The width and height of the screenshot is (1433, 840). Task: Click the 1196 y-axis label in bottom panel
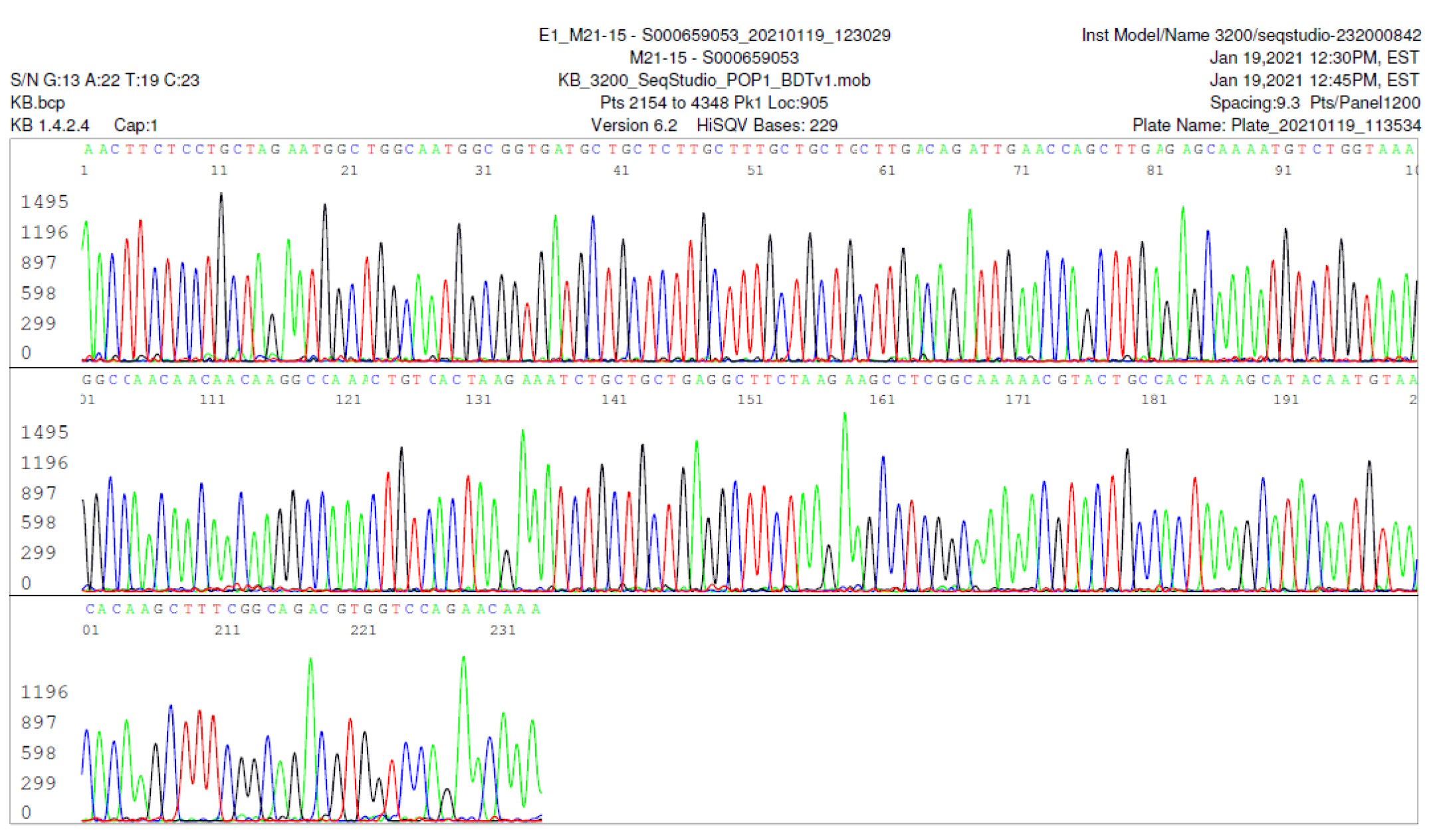[x=44, y=692]
